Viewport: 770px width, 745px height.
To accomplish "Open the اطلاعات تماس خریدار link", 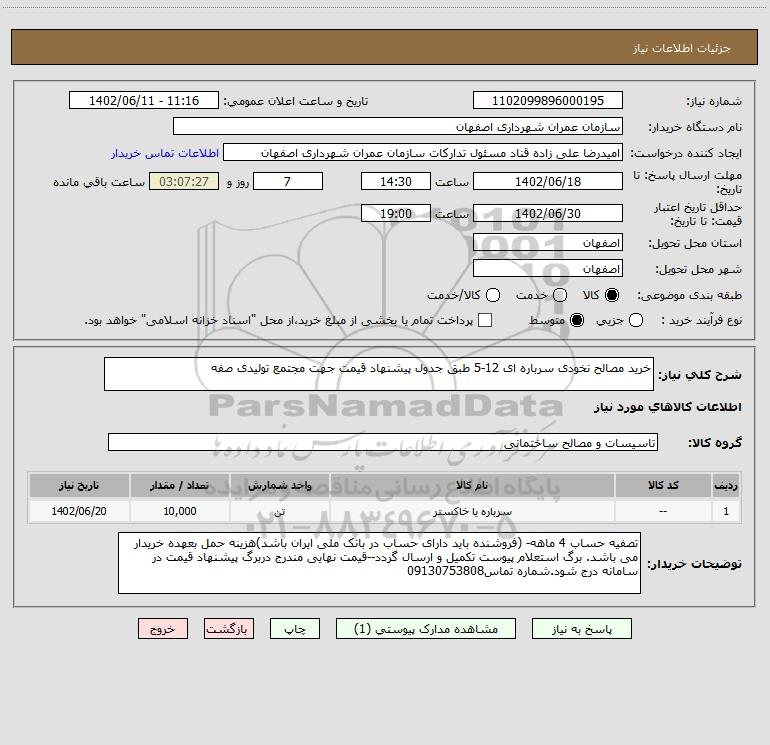I will pos(165,153).
